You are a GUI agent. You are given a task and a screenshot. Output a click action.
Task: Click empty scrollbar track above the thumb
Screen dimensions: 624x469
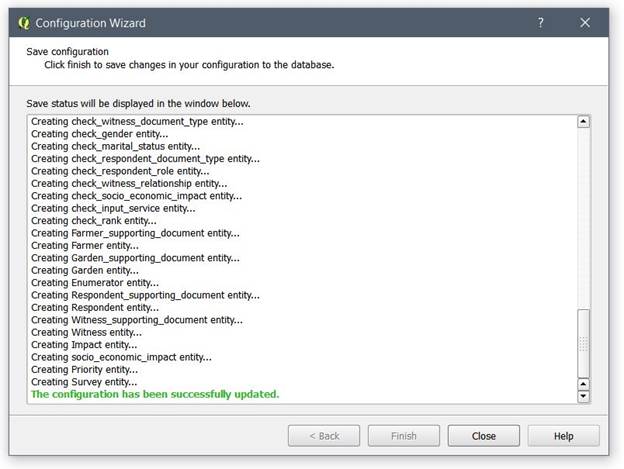pos(583,218)
